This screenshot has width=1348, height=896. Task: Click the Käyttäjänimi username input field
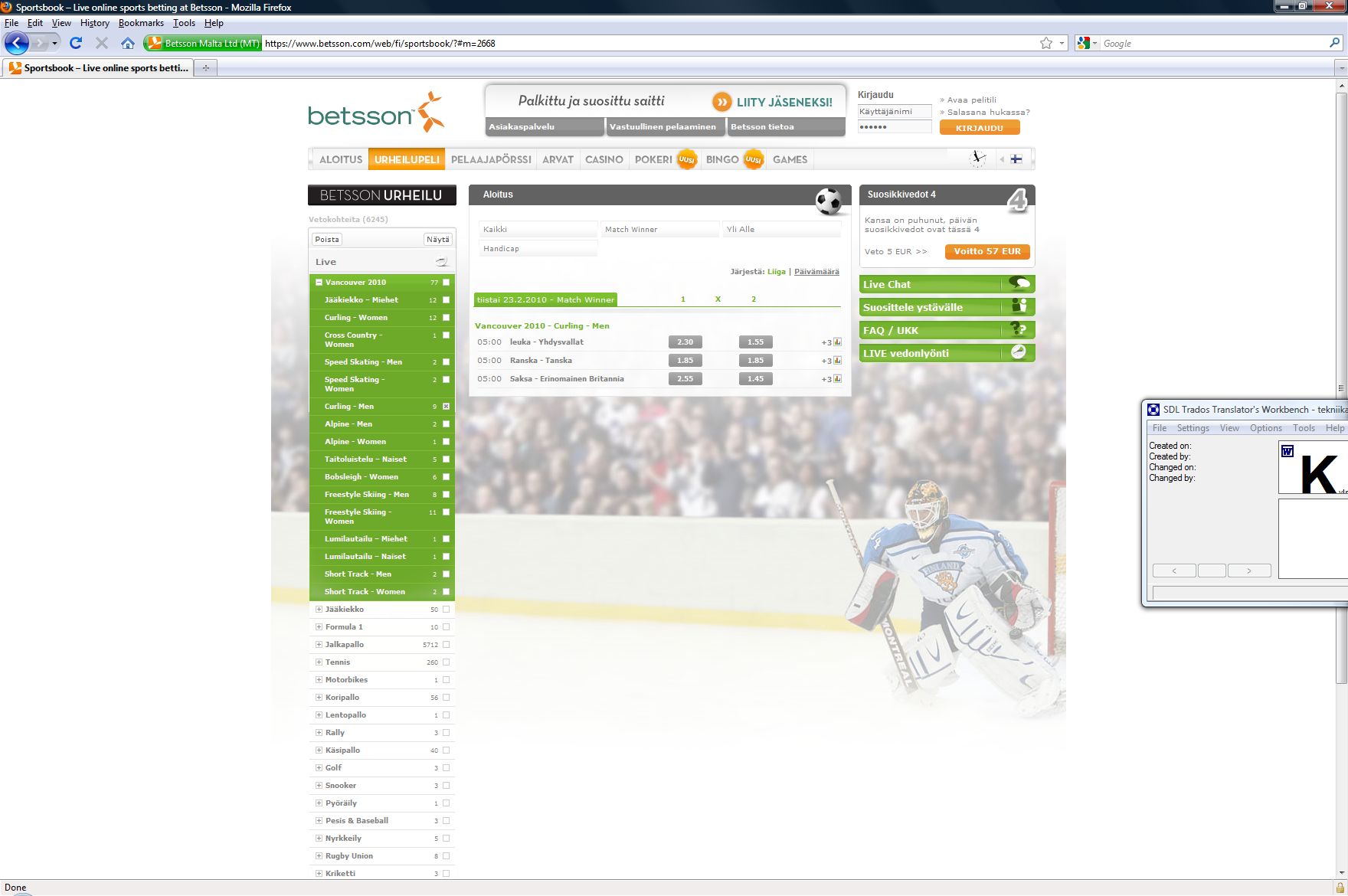pyautogui.click(x=894, y=112)
